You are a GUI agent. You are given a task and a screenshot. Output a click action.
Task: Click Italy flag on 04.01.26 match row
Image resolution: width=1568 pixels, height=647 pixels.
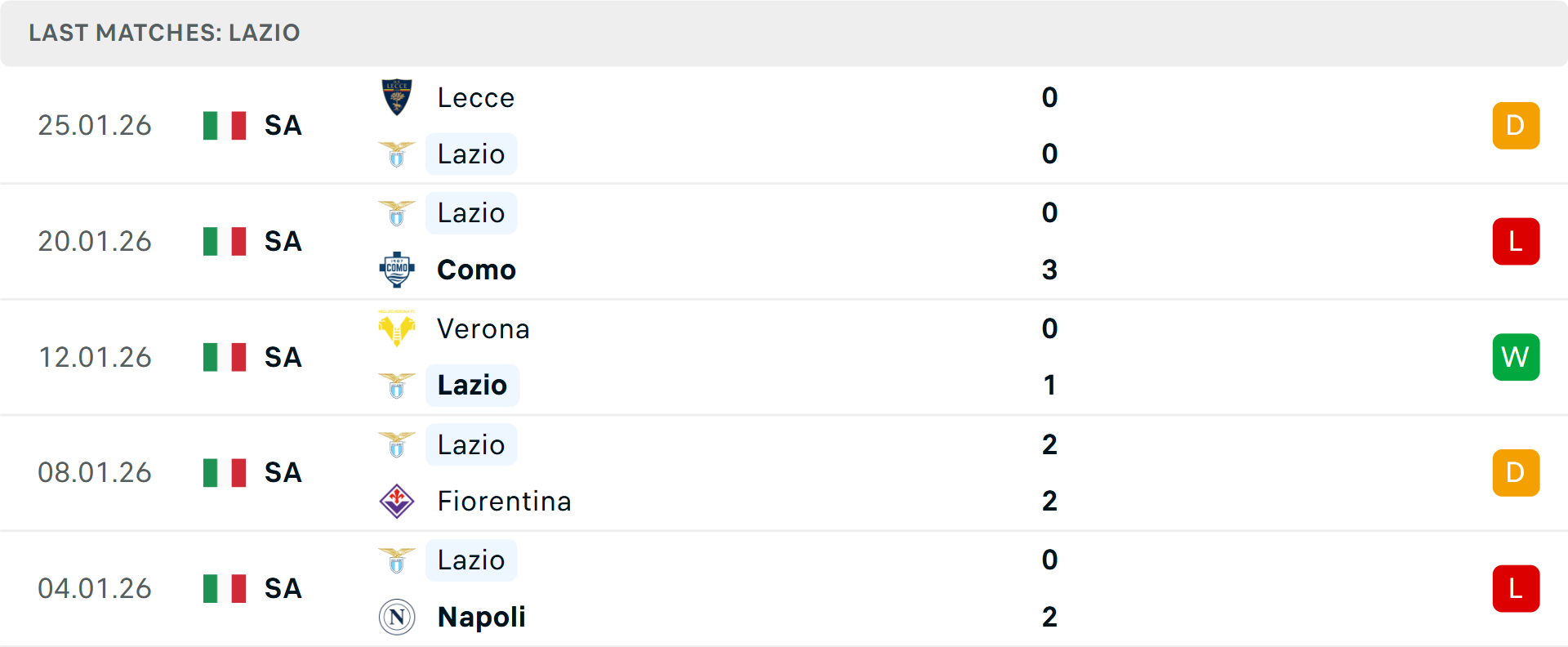coord(225,588)
